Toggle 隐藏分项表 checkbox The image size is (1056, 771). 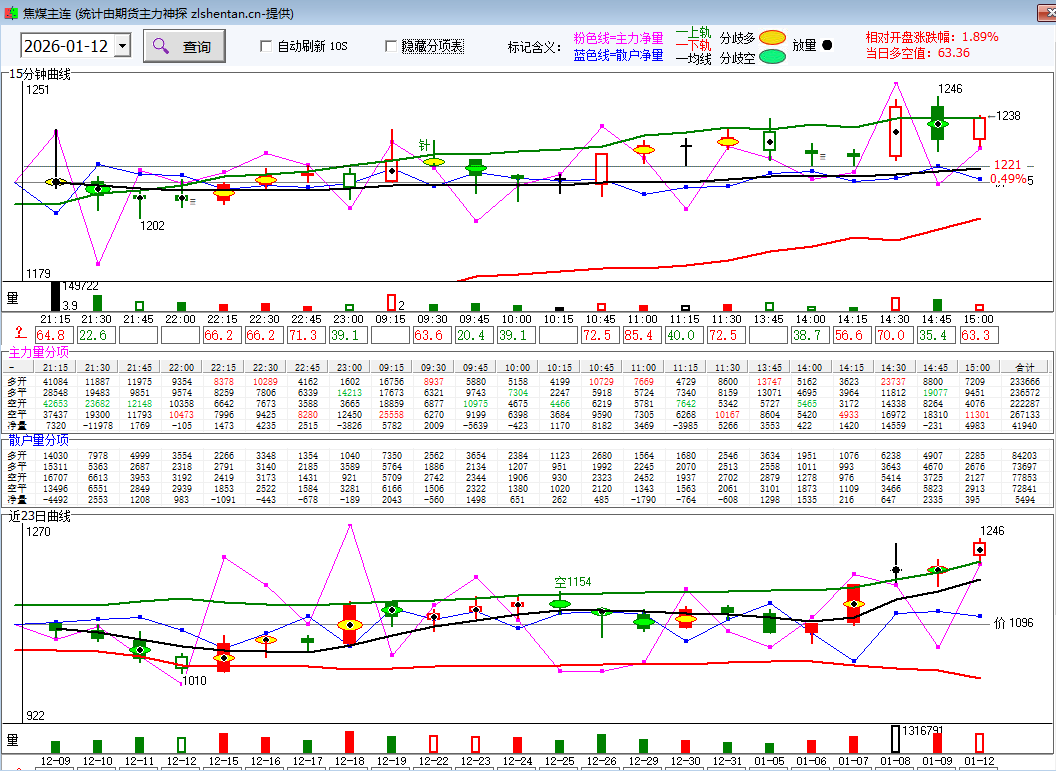pyautogui.click(x=391, y=46)
